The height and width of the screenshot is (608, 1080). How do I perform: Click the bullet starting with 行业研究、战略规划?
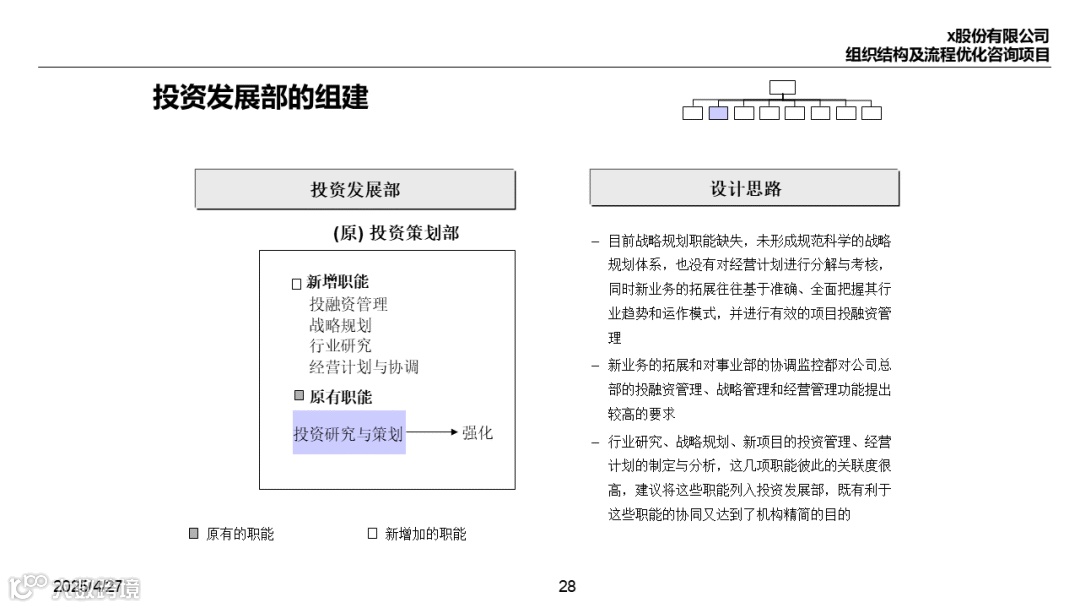(x=749, y=478)
